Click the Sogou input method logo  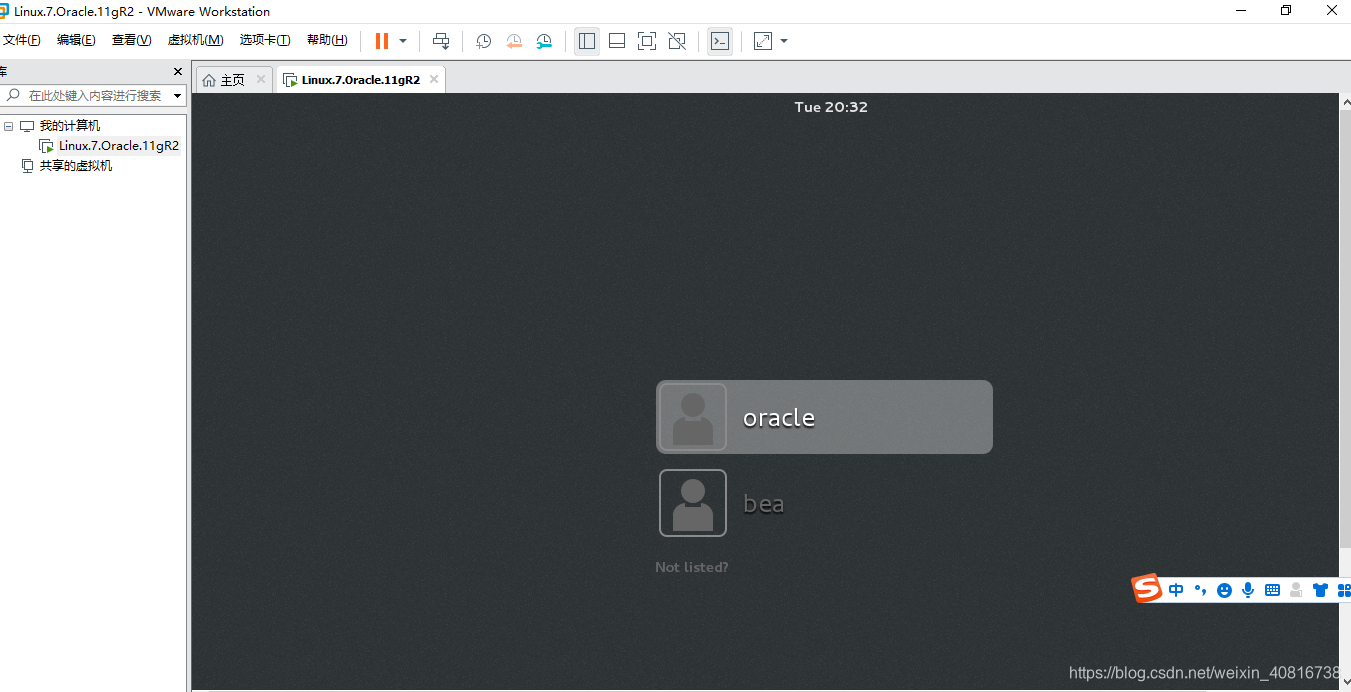[1147, 589]
